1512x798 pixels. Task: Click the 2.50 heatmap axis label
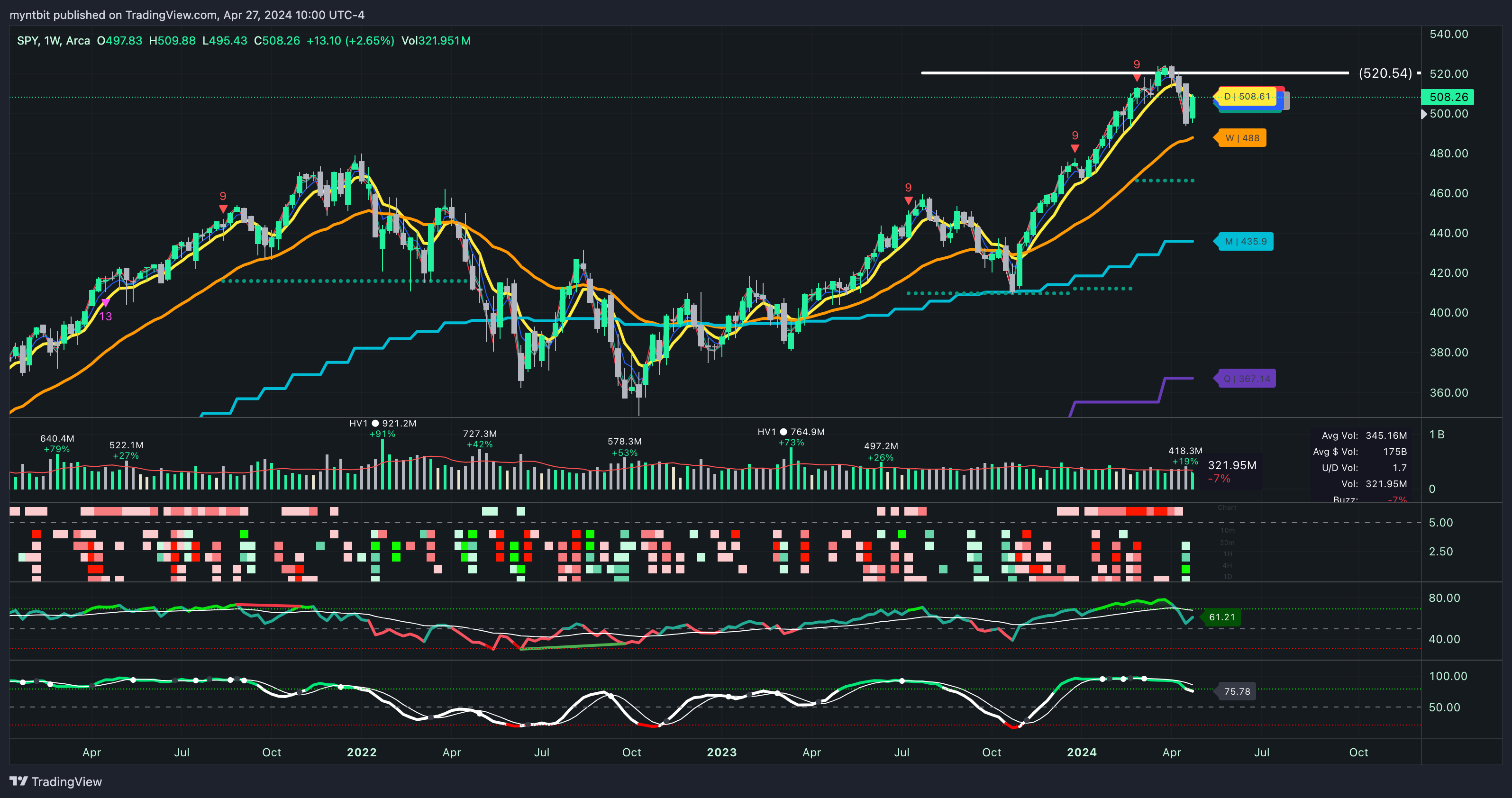[x=1441, y=552]
